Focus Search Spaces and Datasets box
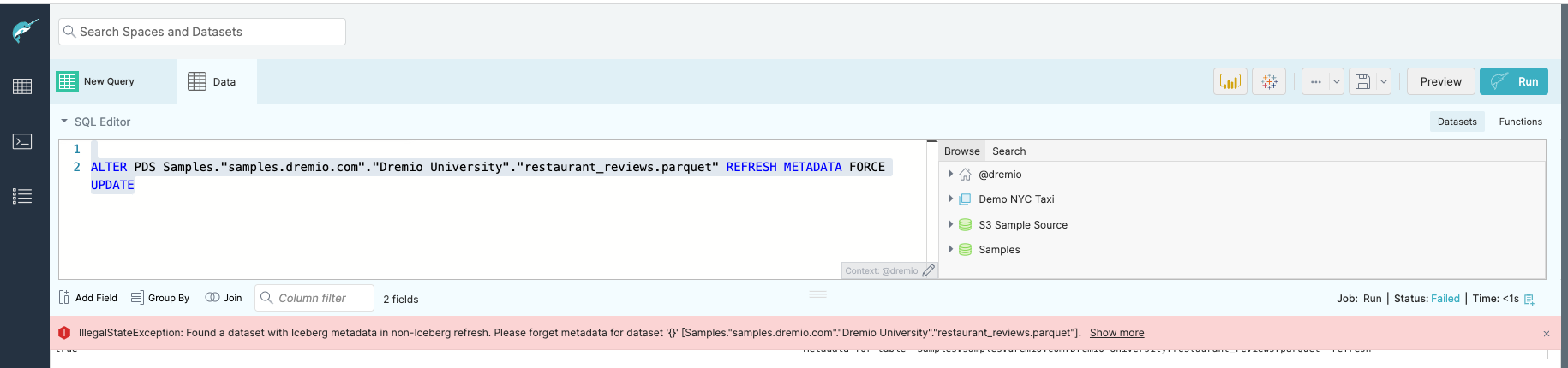 [202, 32]
